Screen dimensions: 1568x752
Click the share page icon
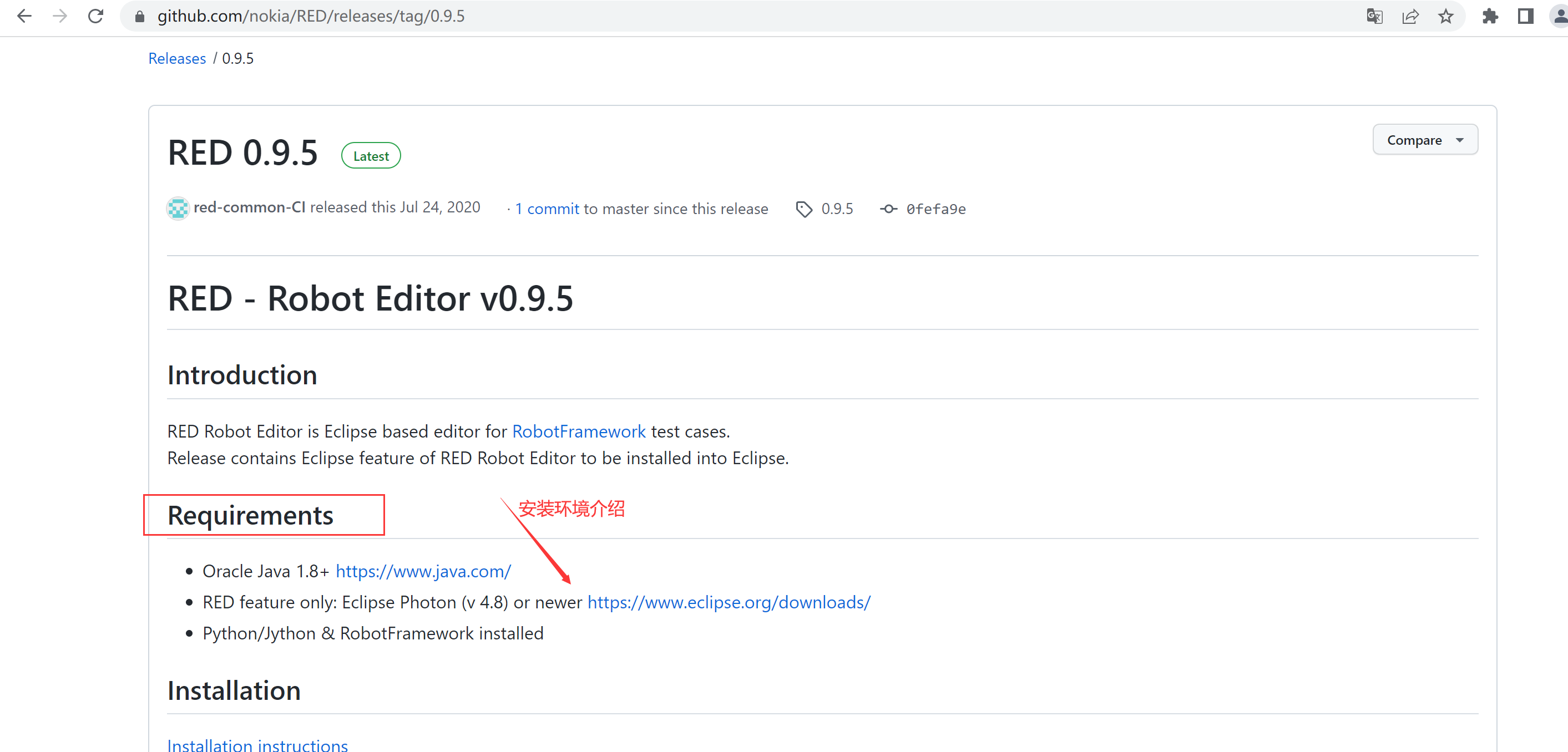tap(1410, 17)
